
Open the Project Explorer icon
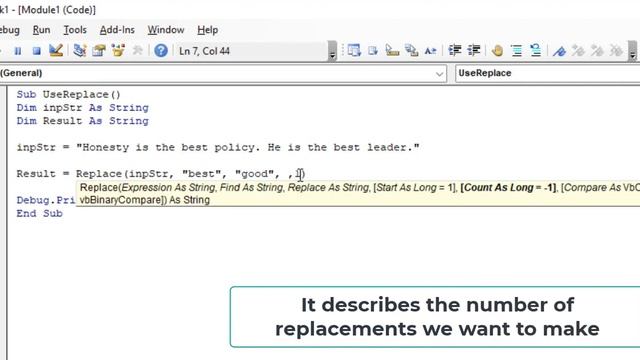point(80,51)
